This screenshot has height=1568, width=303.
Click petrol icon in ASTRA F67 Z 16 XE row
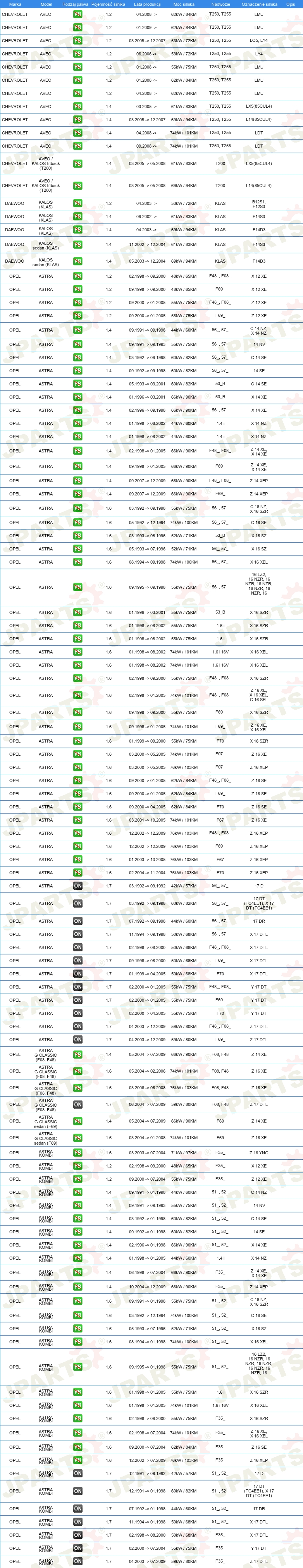[77, 820]
